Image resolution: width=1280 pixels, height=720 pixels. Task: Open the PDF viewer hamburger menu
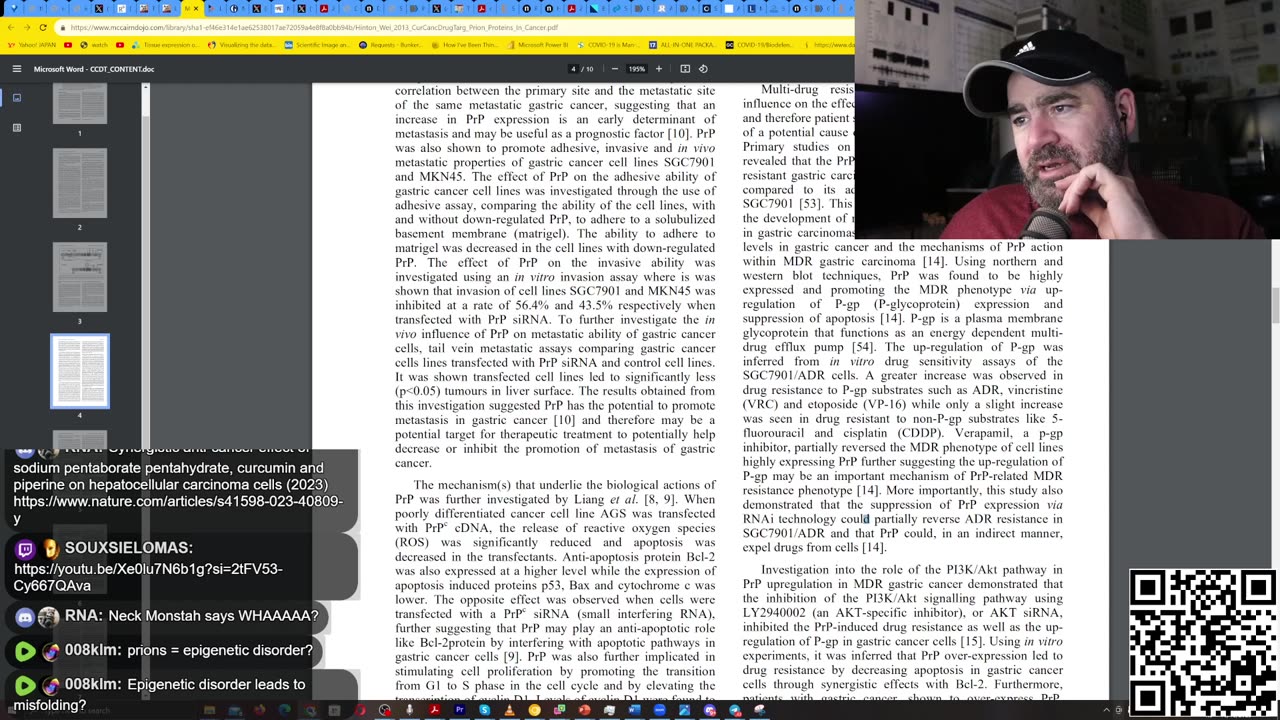[17, 69]
